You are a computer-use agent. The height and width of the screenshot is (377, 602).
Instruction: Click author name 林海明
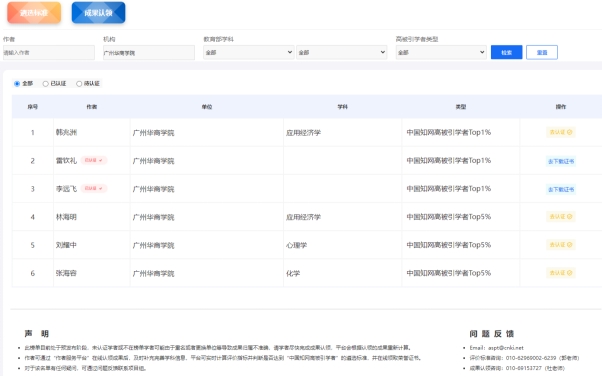tap(66, 217)
